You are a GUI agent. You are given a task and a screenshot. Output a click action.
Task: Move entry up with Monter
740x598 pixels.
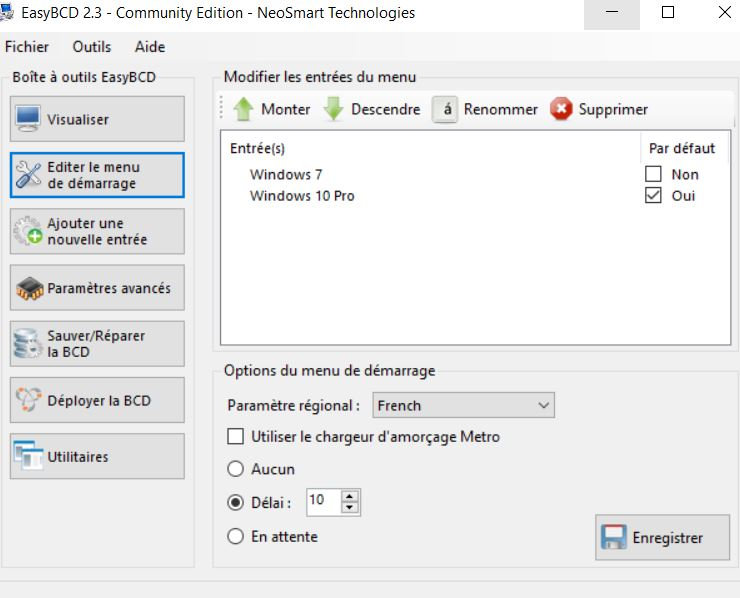[272, 109]
